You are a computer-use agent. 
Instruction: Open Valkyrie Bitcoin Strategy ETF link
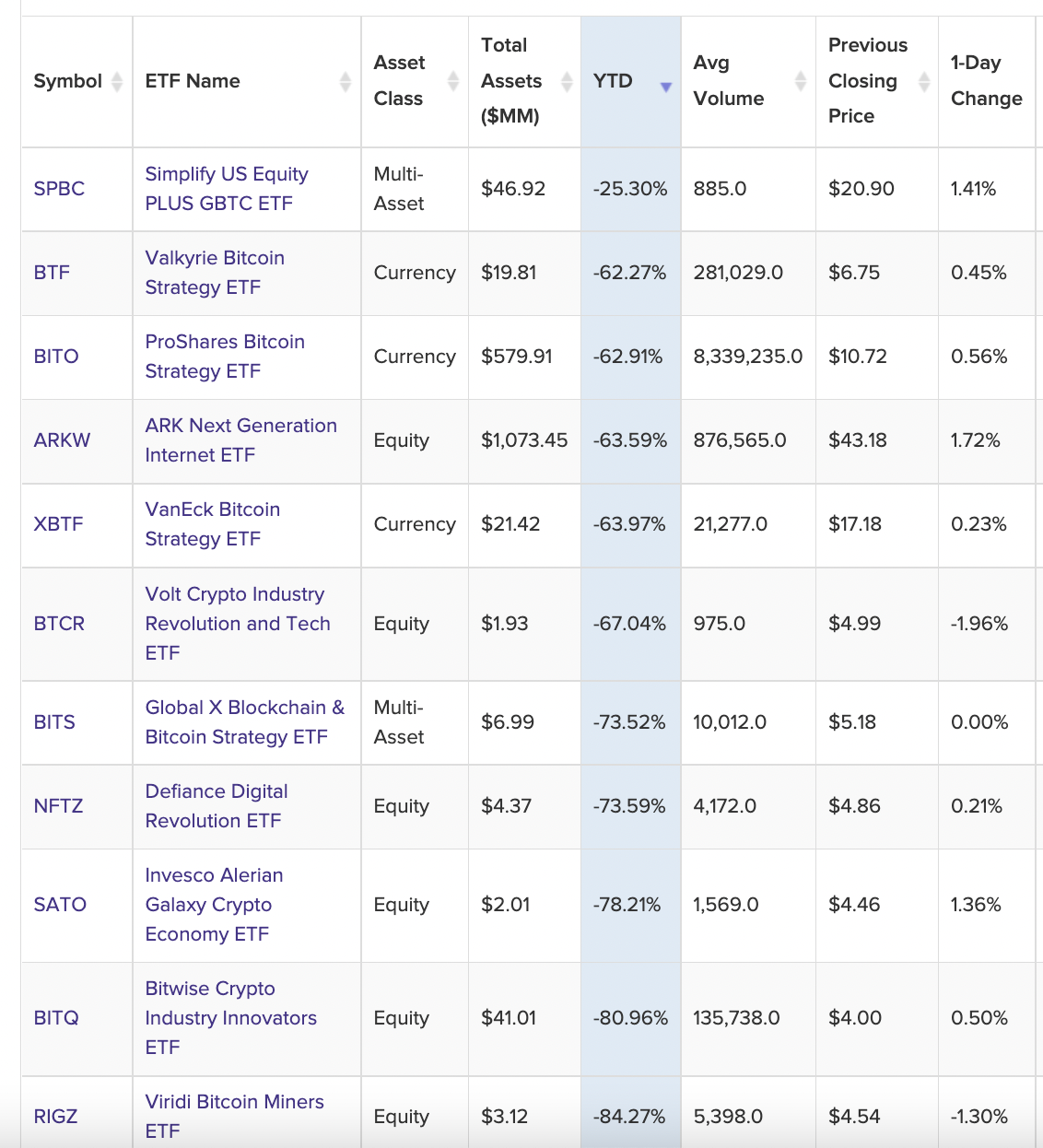tap(215, 273)
